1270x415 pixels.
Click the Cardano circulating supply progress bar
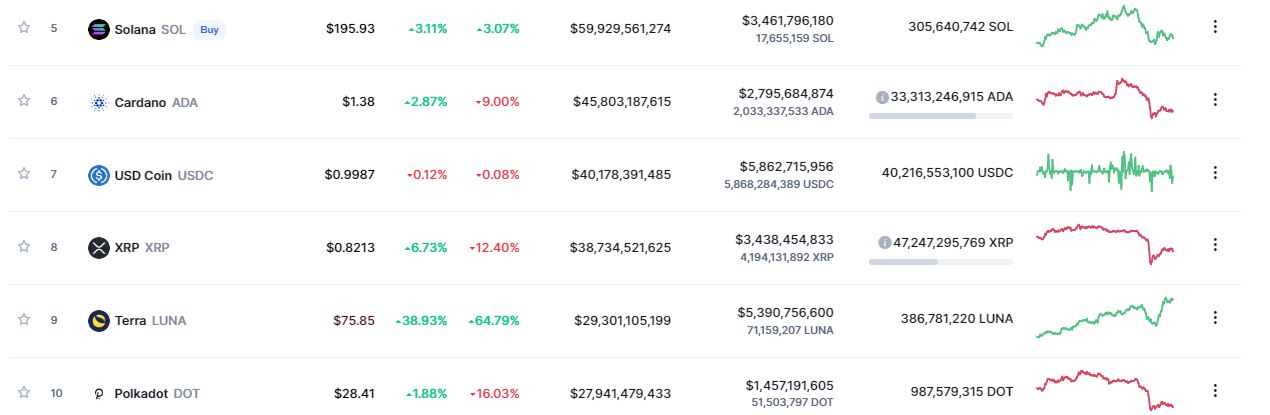pos(940,116)
